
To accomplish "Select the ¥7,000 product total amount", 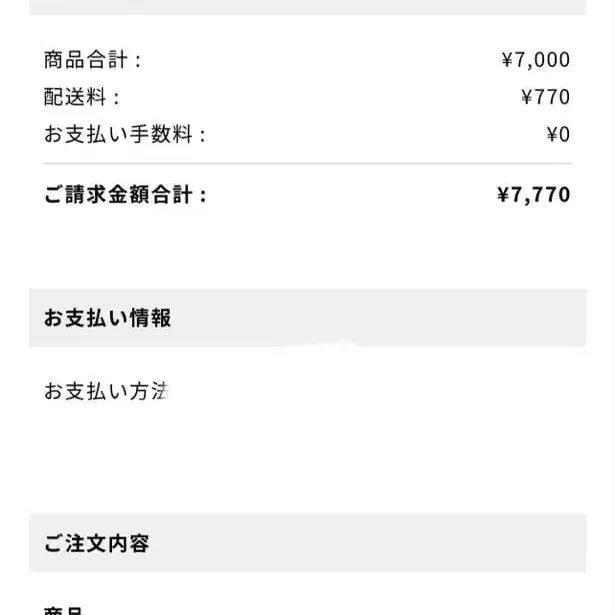I will point(536,60).
